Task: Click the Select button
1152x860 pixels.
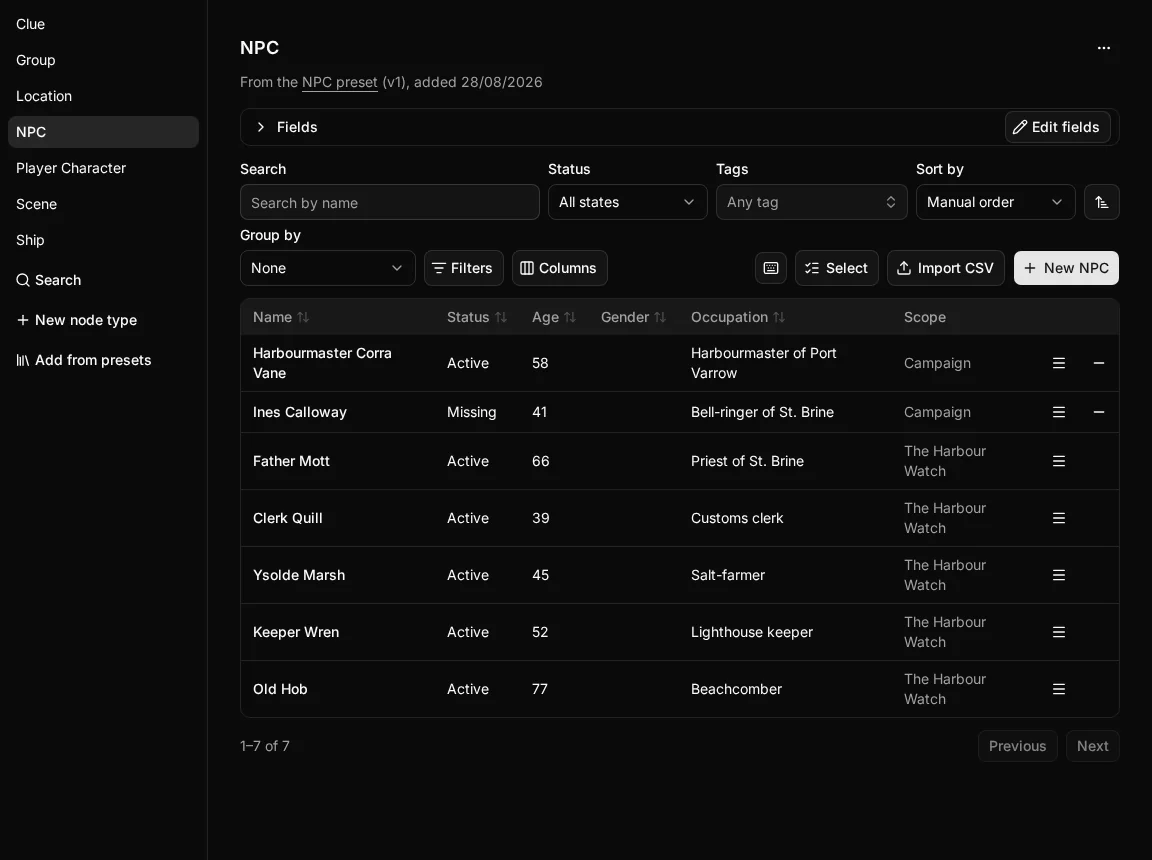Action: (x=836, y=268)
